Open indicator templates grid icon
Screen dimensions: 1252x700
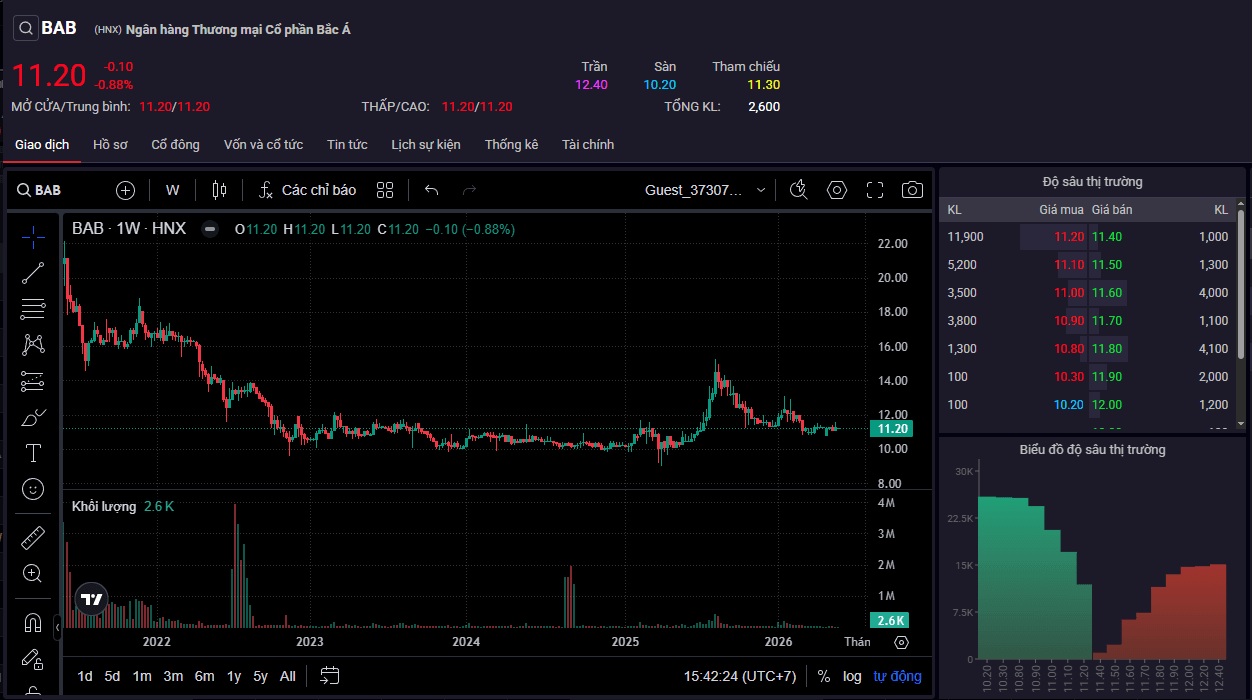[x=385, y=190]
